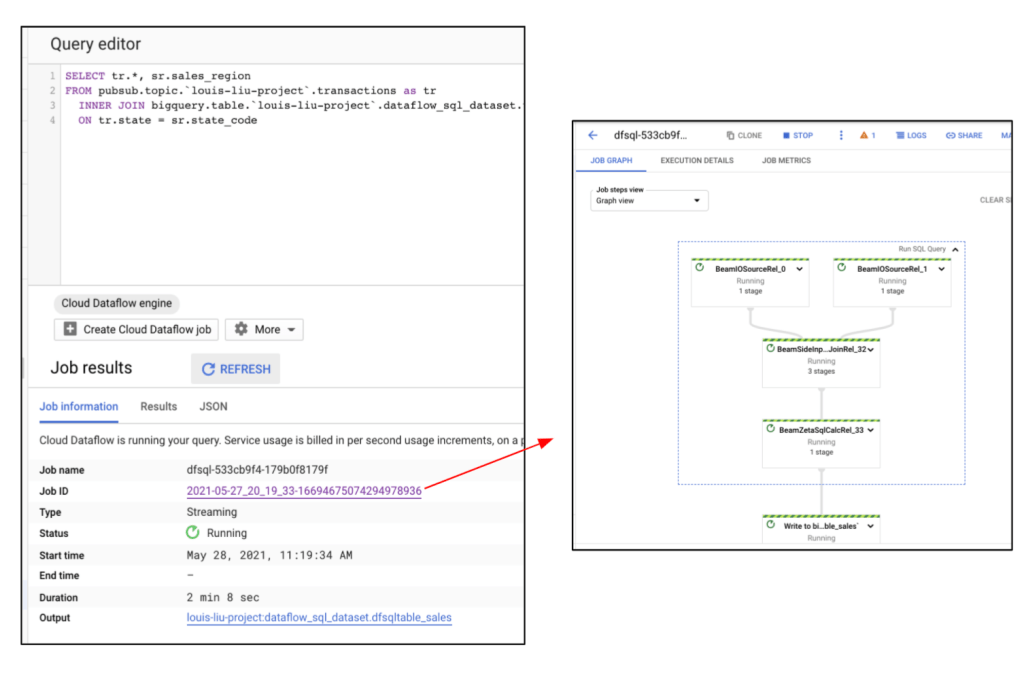Viewport: 1024px width, 673px height.
Task: Open the More settings dropdown
Action: tap(264, 329)
